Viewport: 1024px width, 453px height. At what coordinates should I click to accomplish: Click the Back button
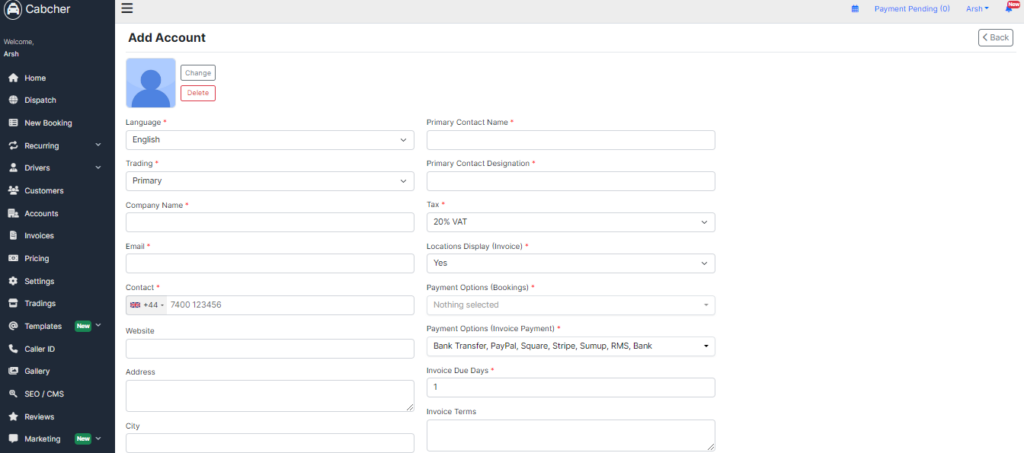[x=995, y=38]
